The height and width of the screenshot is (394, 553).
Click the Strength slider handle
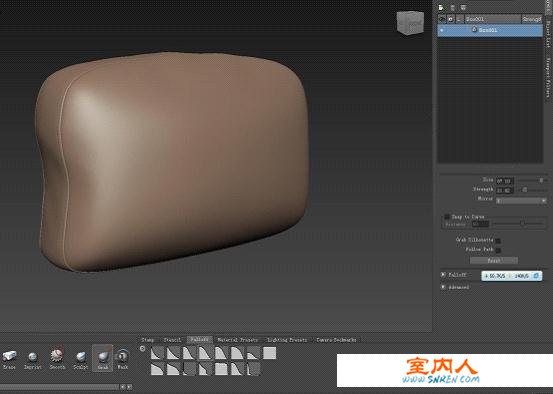[x=525, y=190]
